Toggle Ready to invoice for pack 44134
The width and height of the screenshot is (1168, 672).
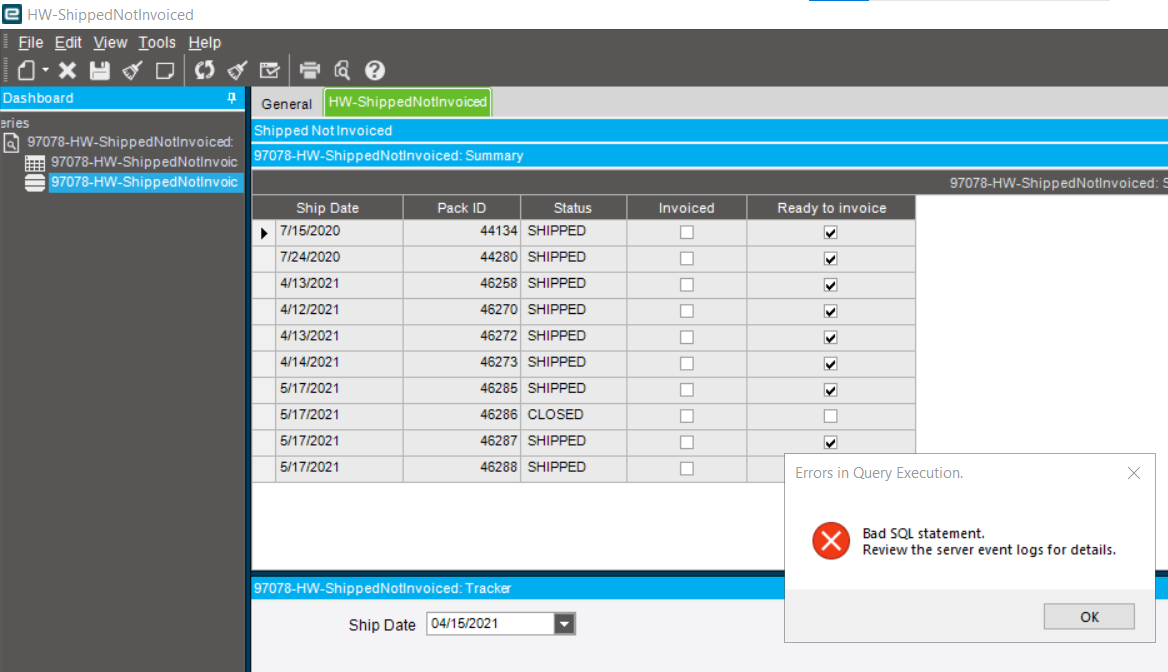click(831, 232)
